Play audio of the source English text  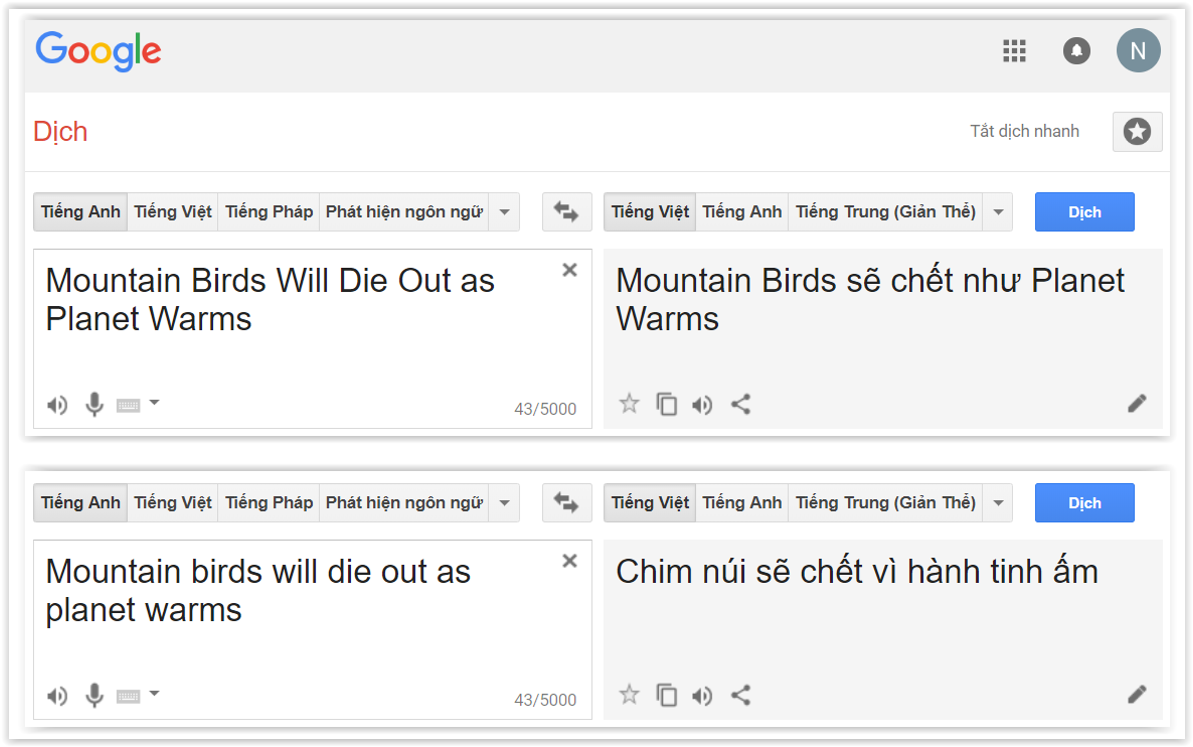pos(57,404)
